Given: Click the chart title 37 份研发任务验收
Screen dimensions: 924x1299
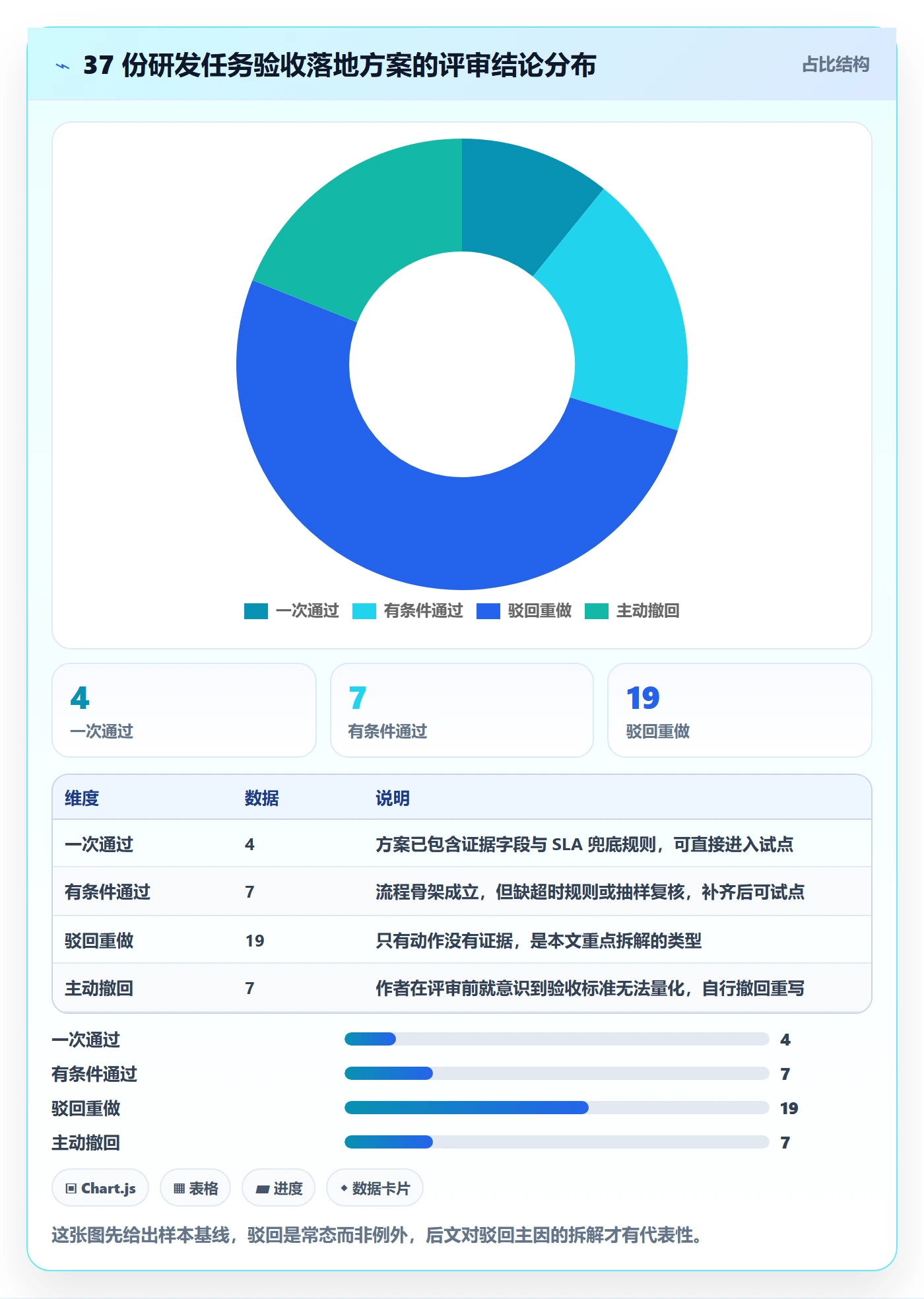Looking at the screenshot, I should pos(339,65).
